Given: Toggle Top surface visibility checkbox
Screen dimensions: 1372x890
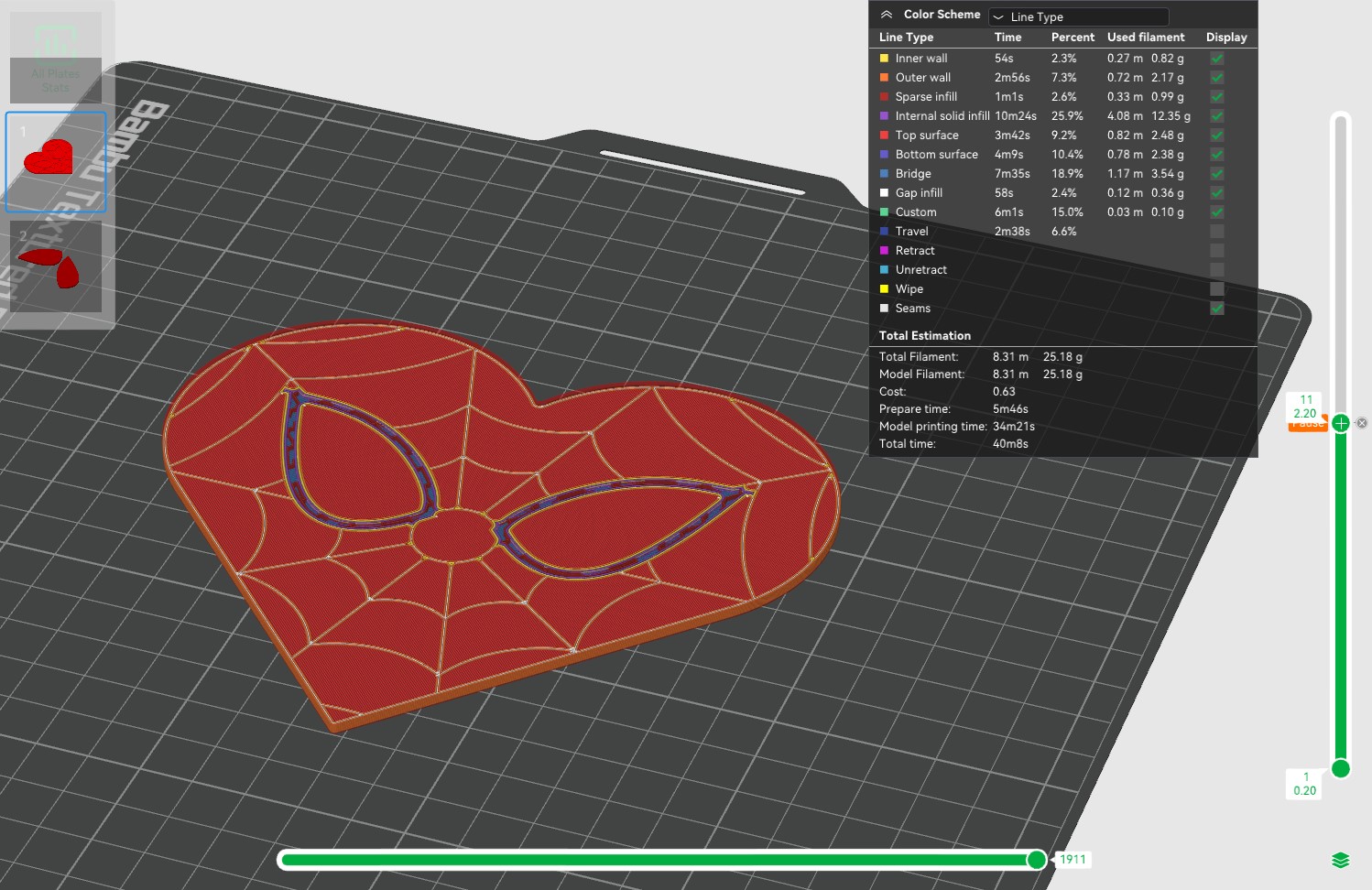Looking at the screenshot, I should pyautogui.click(x=1217, y=135).
